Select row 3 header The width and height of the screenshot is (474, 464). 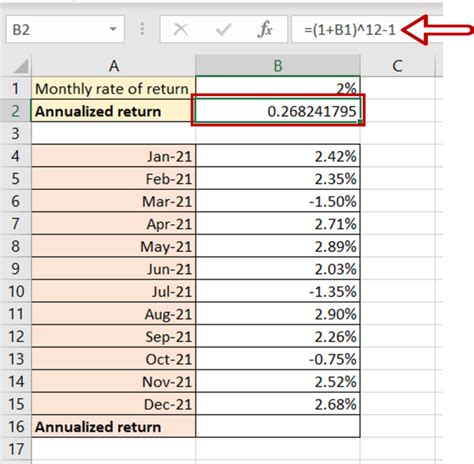[x=16, y=133]
